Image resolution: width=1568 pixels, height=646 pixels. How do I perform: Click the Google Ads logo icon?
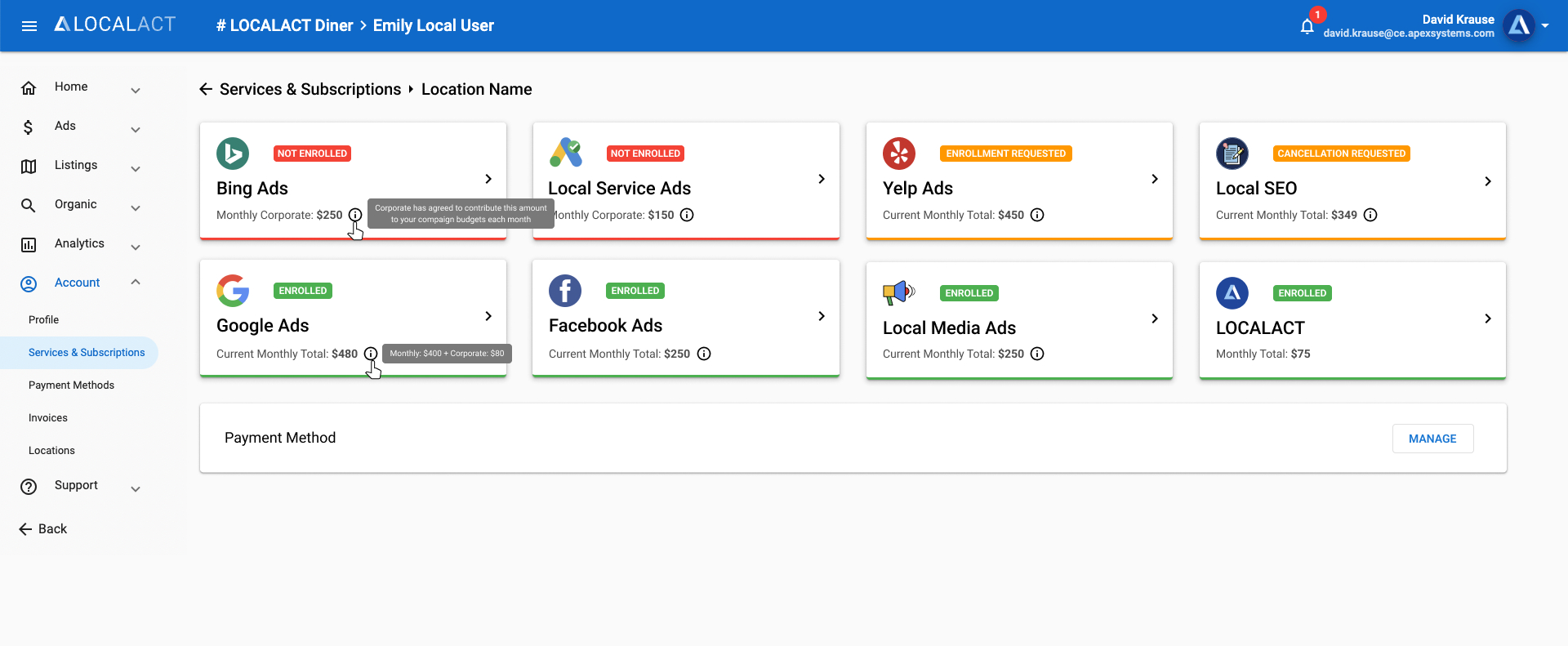233,291
